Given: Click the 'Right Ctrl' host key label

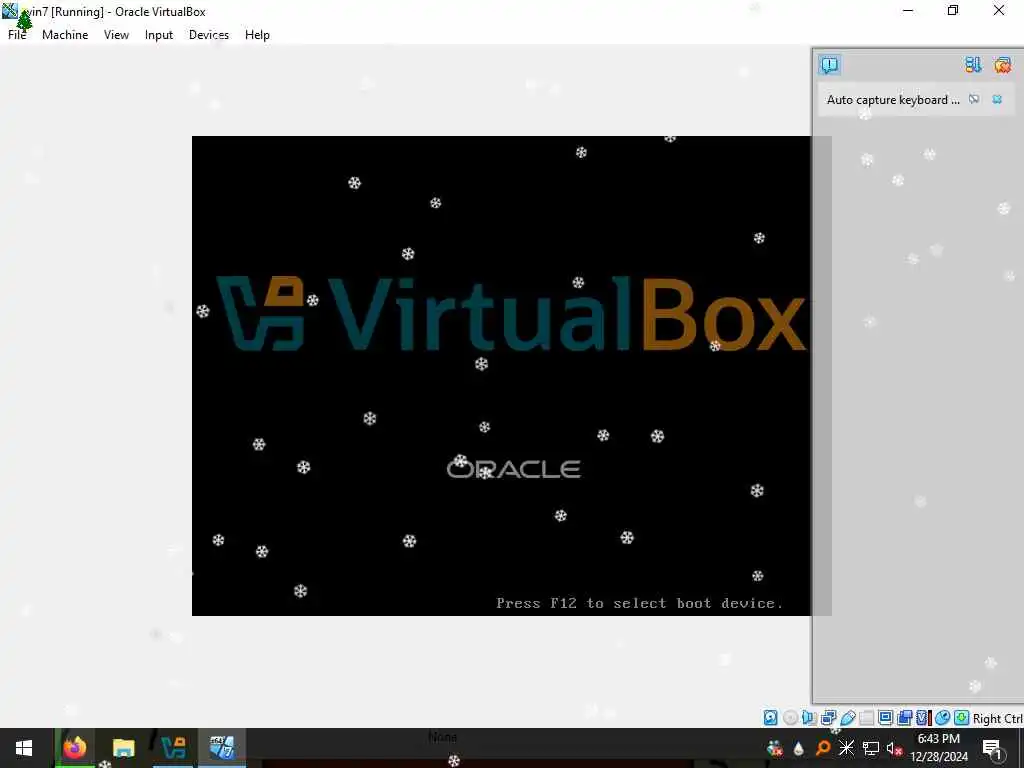Looking at the screenshot, I should (997, 718).
